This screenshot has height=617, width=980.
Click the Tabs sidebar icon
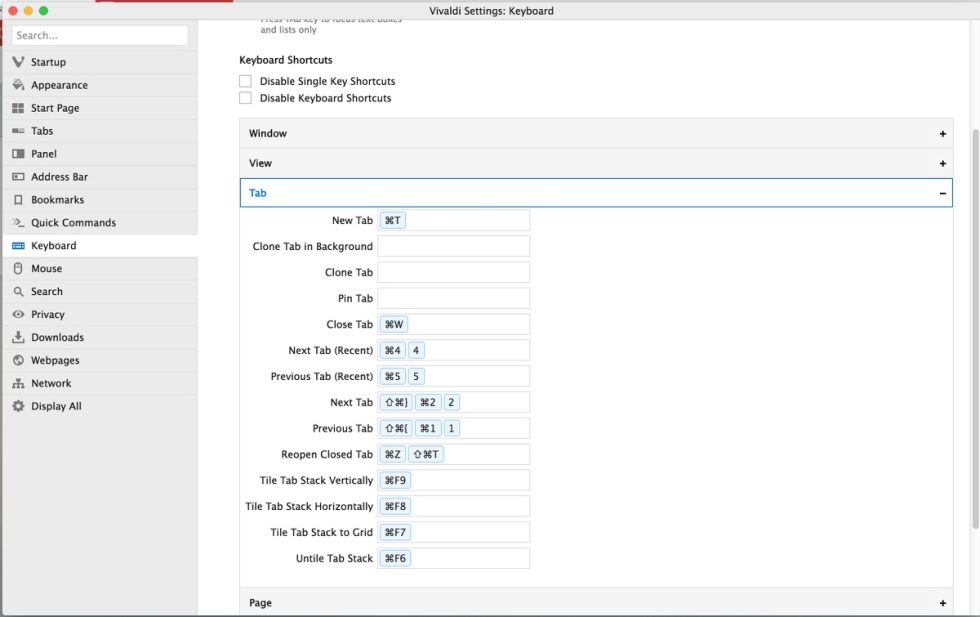point(18,131)
